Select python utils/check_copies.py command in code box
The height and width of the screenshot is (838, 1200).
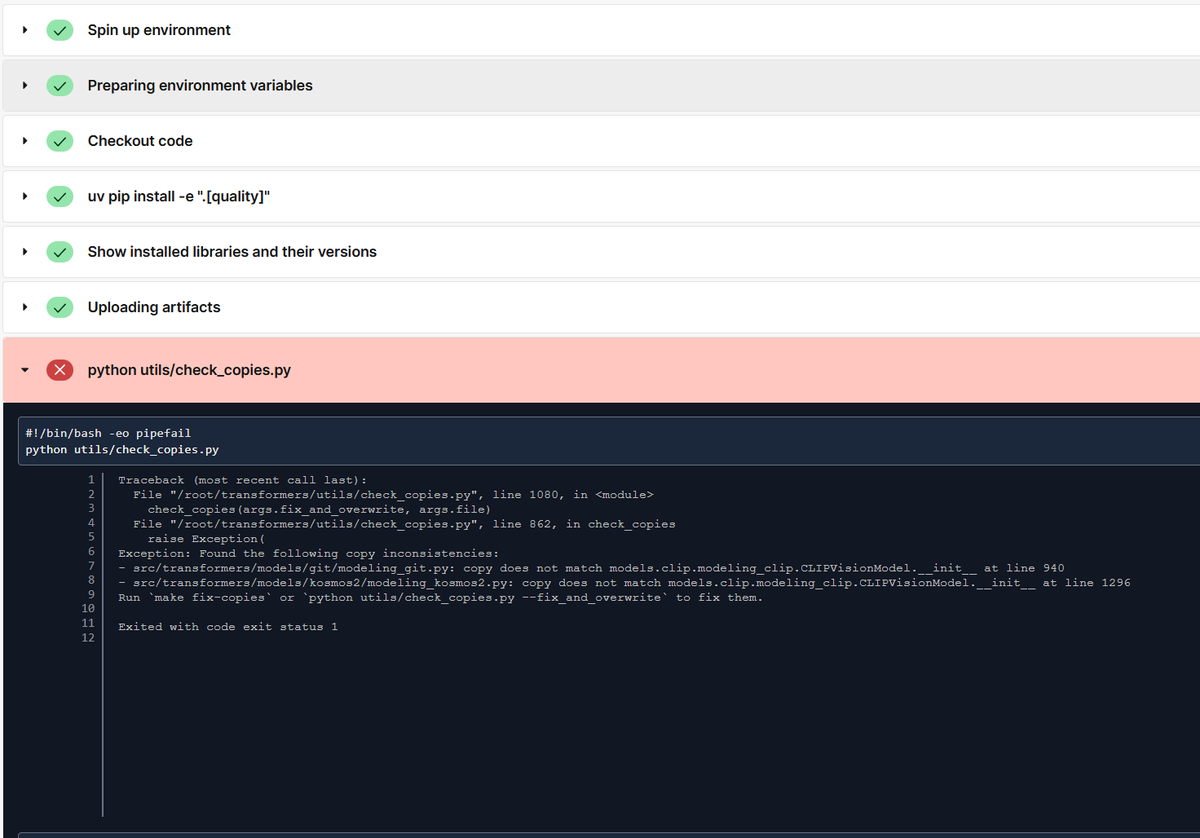pos(122,450)
